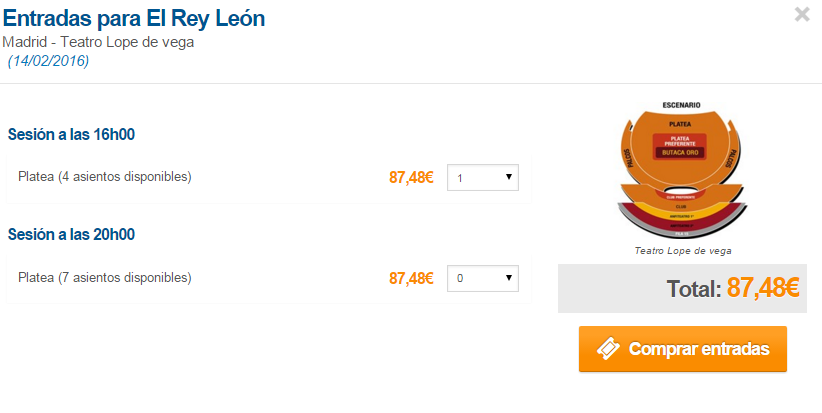The height and width of the screenshot is (413, 822).
Task: Click the Platea 7 asientos disponibles row
Action: pyautogui.click(x=268, y=279)
